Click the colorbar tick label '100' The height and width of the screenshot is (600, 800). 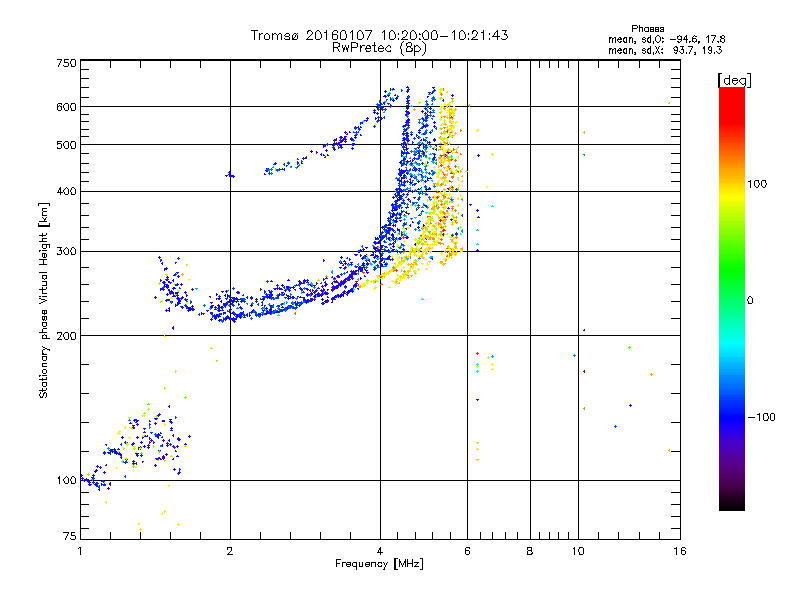(x=757, y=184)
